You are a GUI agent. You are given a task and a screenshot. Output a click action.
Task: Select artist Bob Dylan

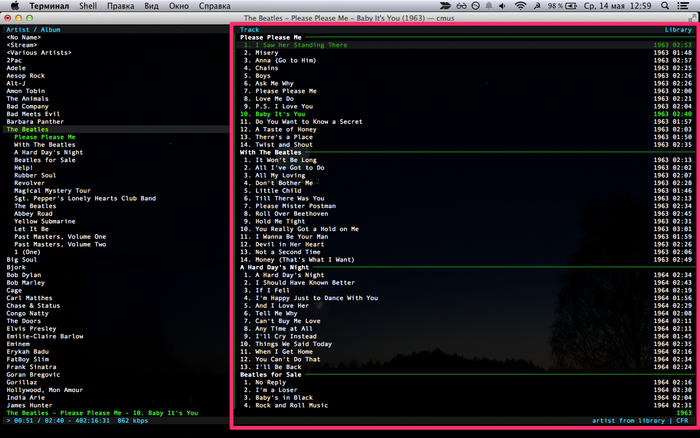[24, 275]
